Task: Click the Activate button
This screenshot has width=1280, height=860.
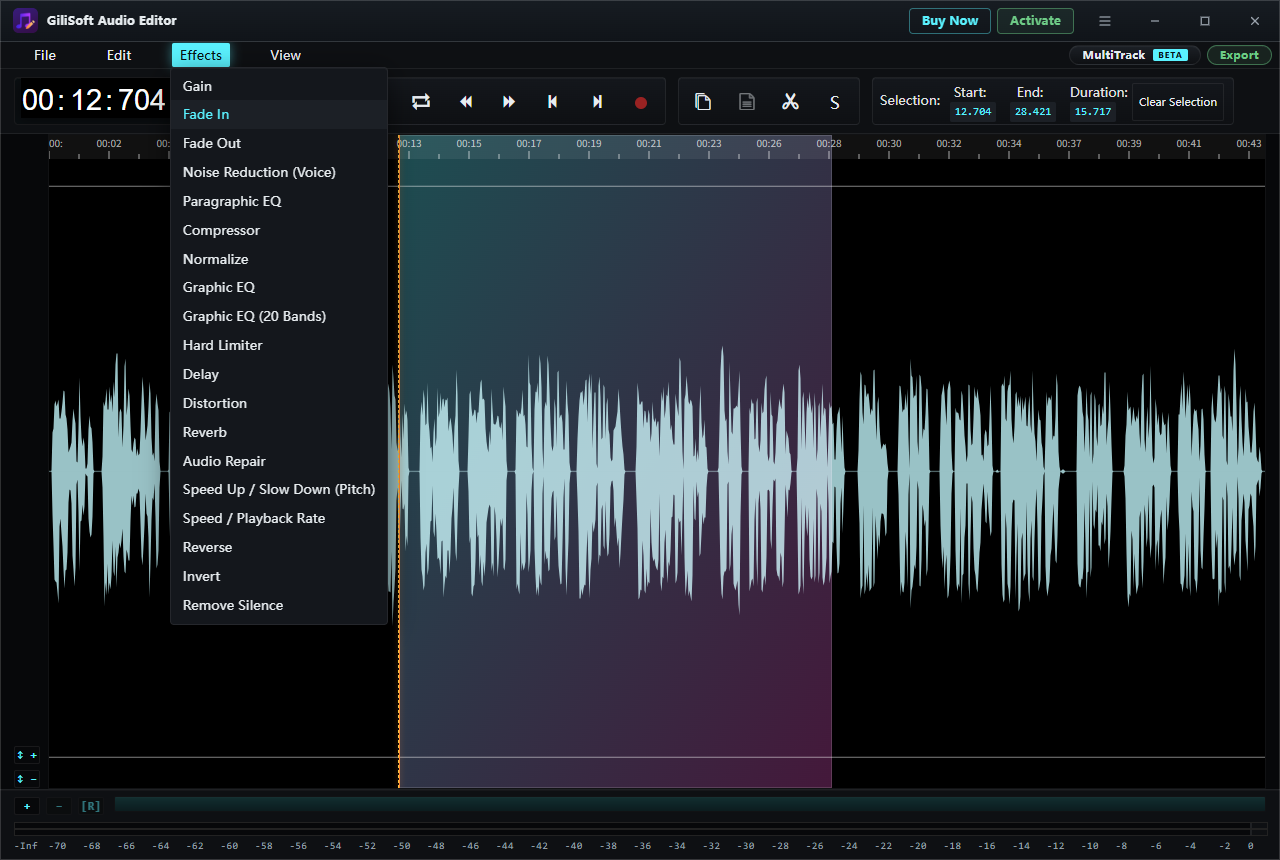Action: point(1035,21)
